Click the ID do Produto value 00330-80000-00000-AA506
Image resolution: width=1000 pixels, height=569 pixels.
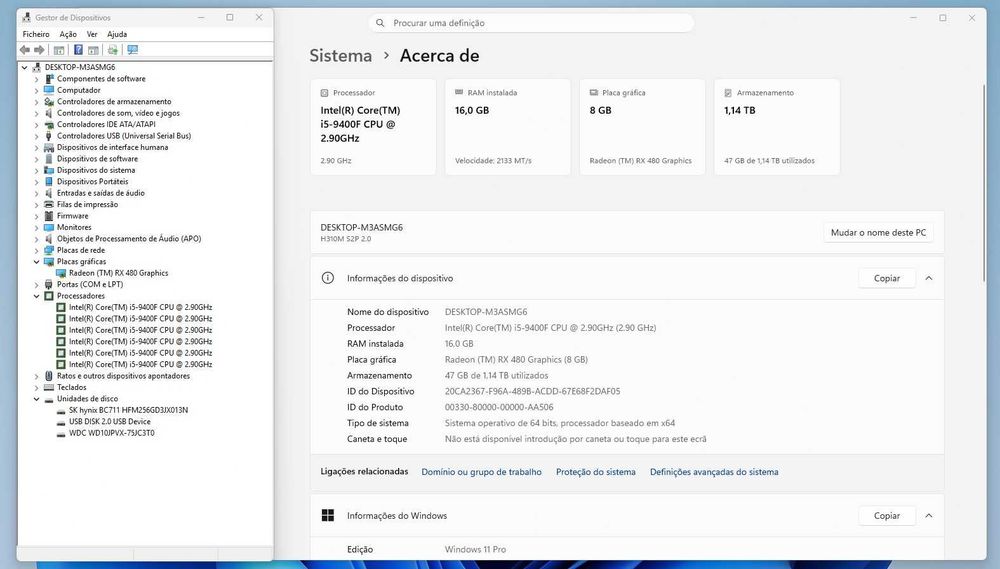click(x=499, y=408)
